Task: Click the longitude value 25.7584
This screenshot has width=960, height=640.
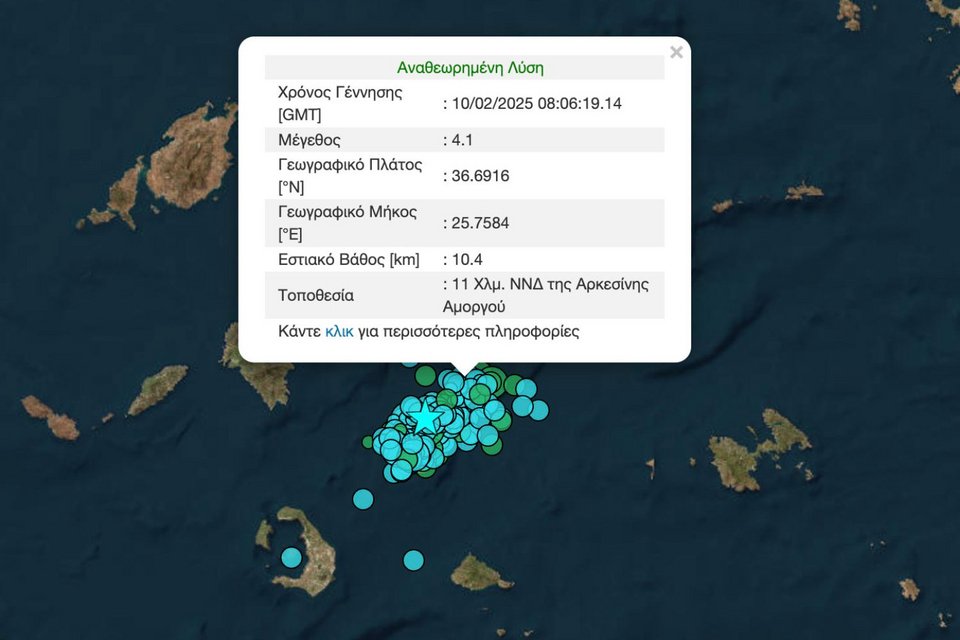Action: (481, 223)
